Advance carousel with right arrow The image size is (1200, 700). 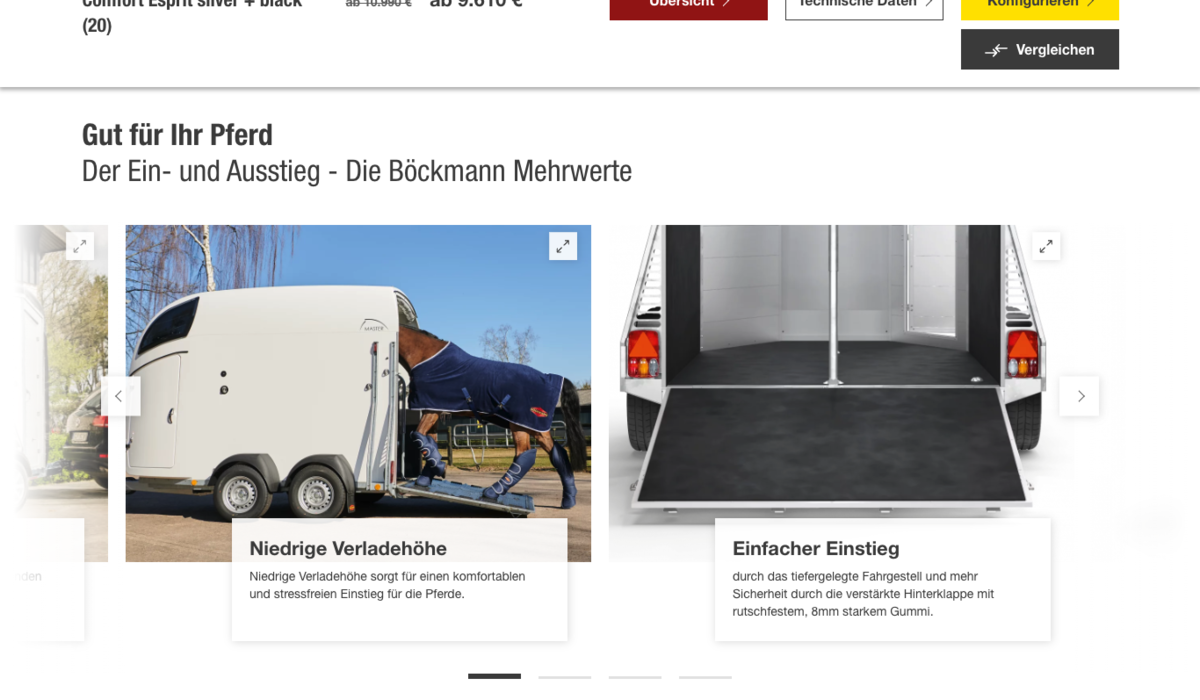click(x=1079, y=396)
